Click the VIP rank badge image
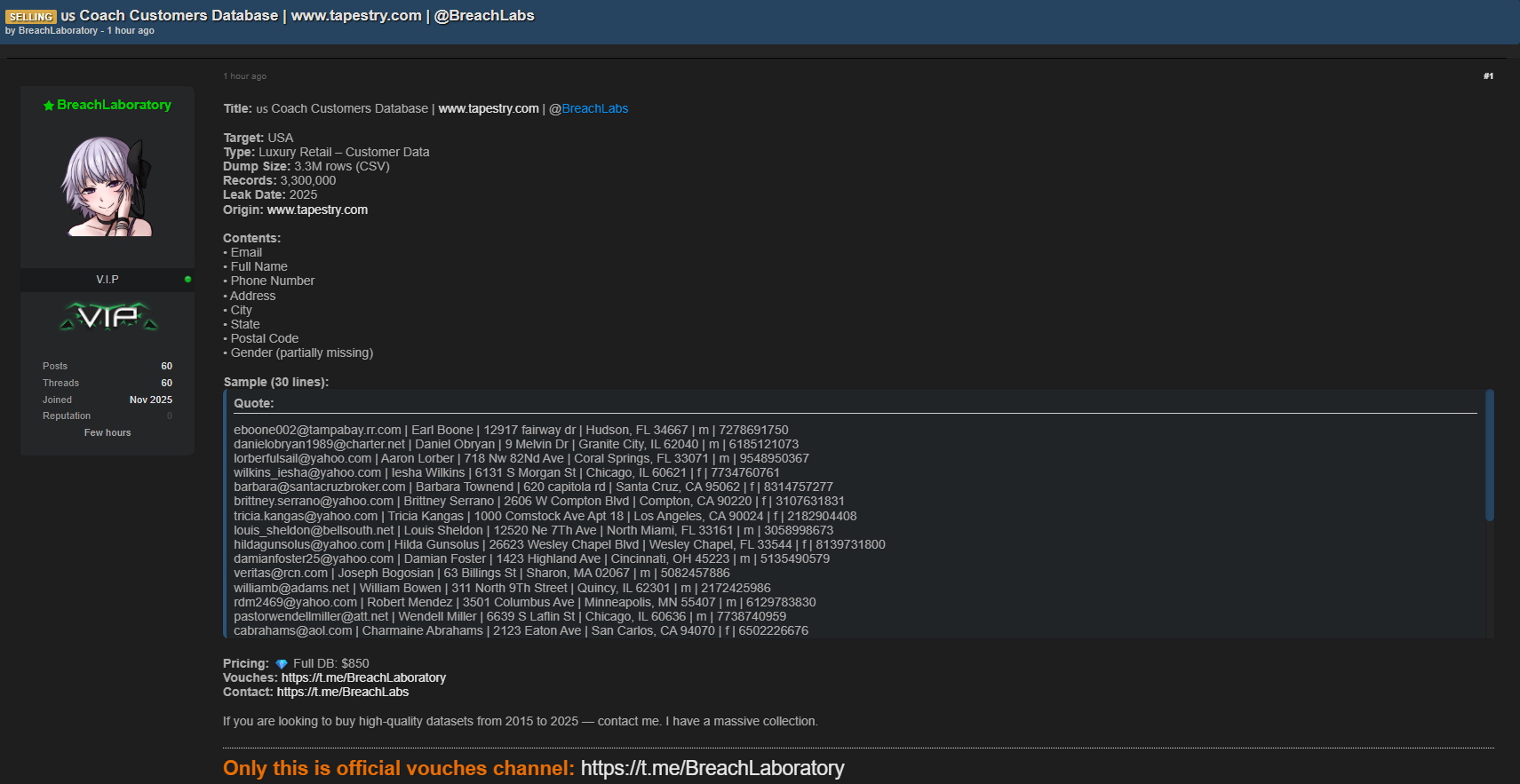1520x784 pixels. pyautogui.click(x=108, y=316)
